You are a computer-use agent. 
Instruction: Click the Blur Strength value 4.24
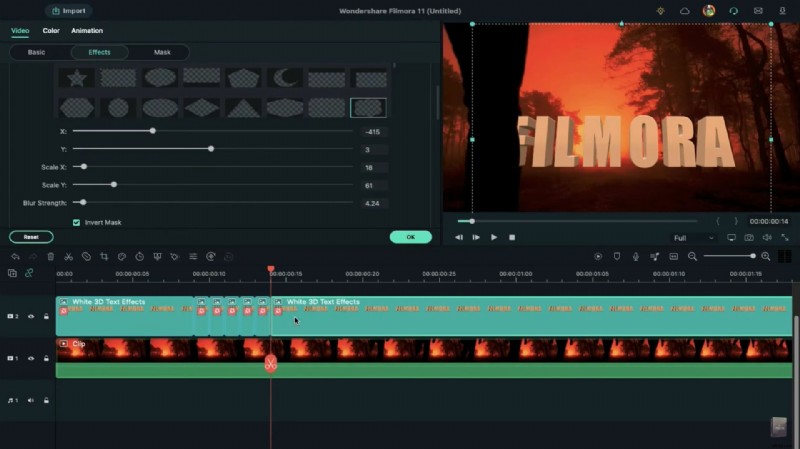[x=373, y=203]
